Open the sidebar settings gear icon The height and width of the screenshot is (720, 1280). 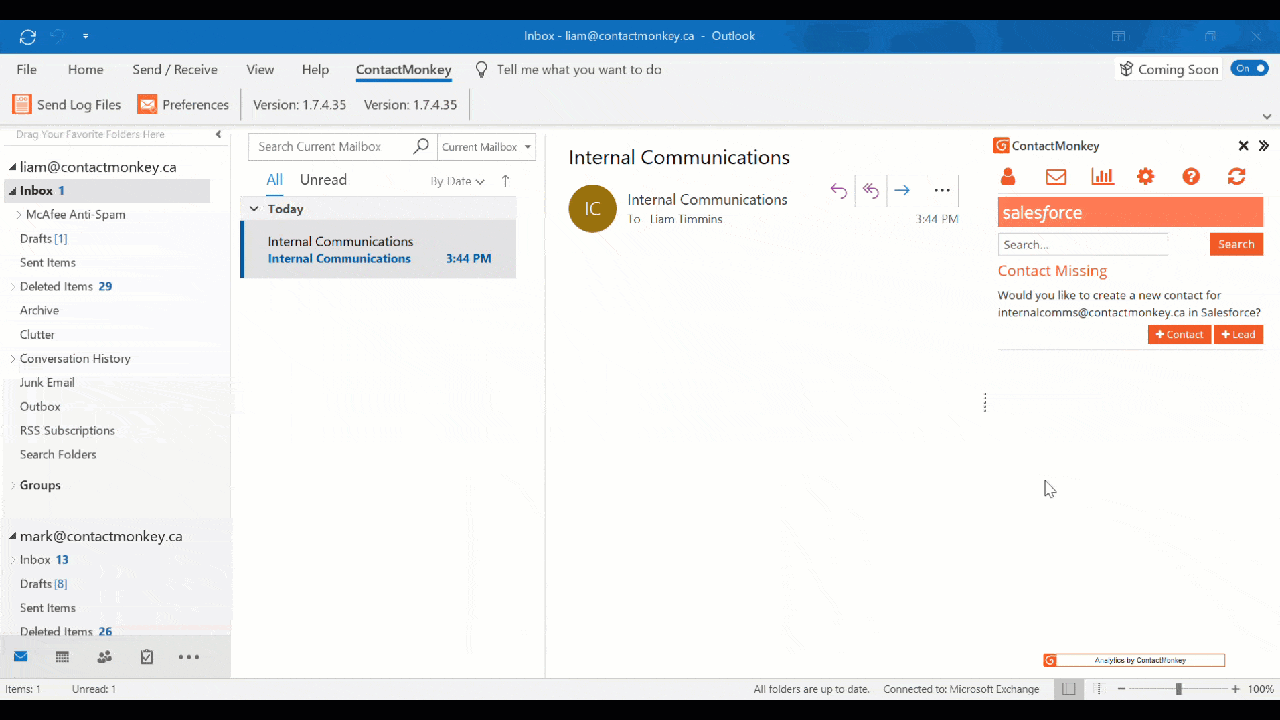click(1146, 177)
